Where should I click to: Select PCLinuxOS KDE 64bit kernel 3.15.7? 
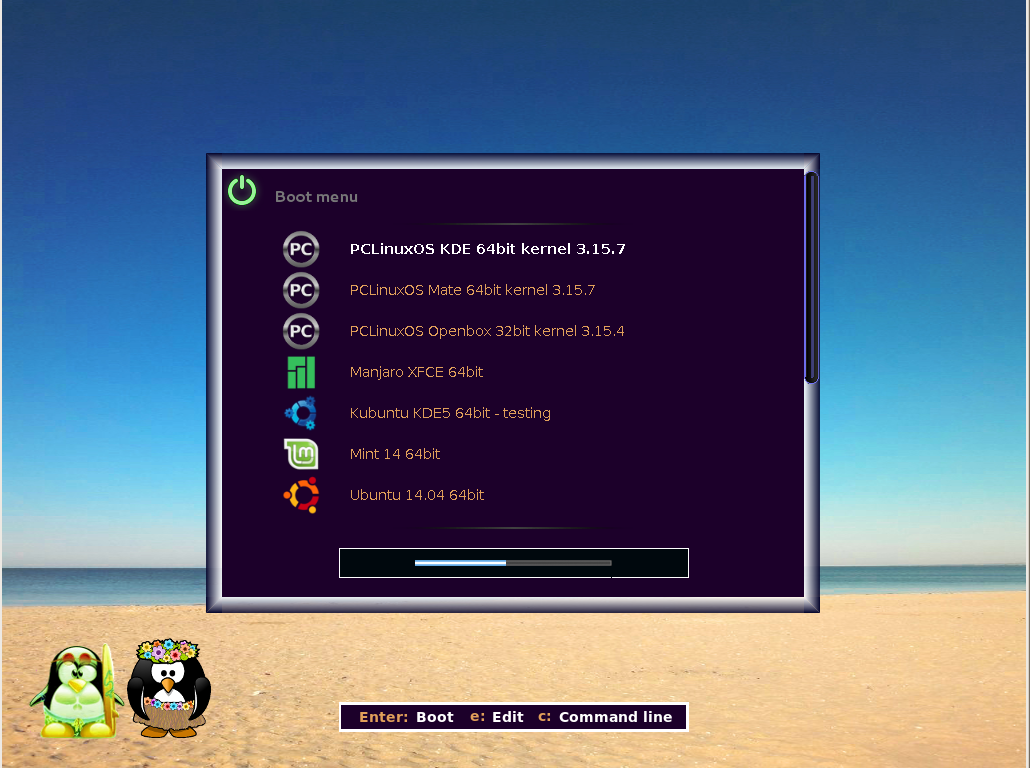tap(487, 249)
